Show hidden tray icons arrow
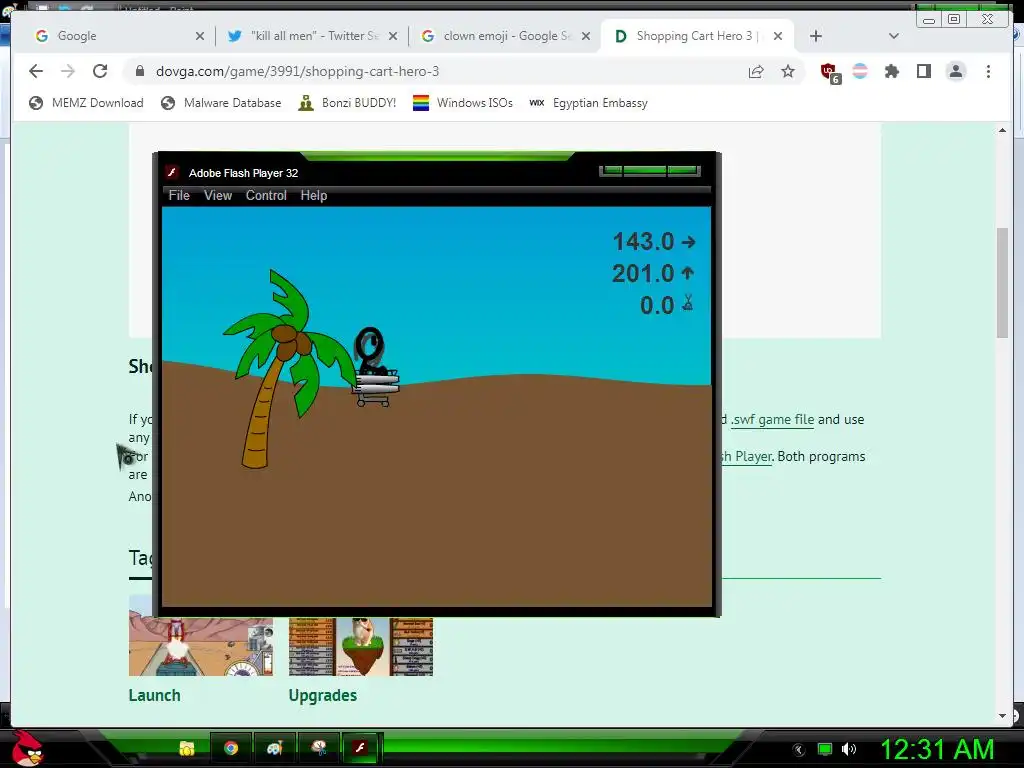This screenshot has height=768, width=1024. click(x=799, y=749)
